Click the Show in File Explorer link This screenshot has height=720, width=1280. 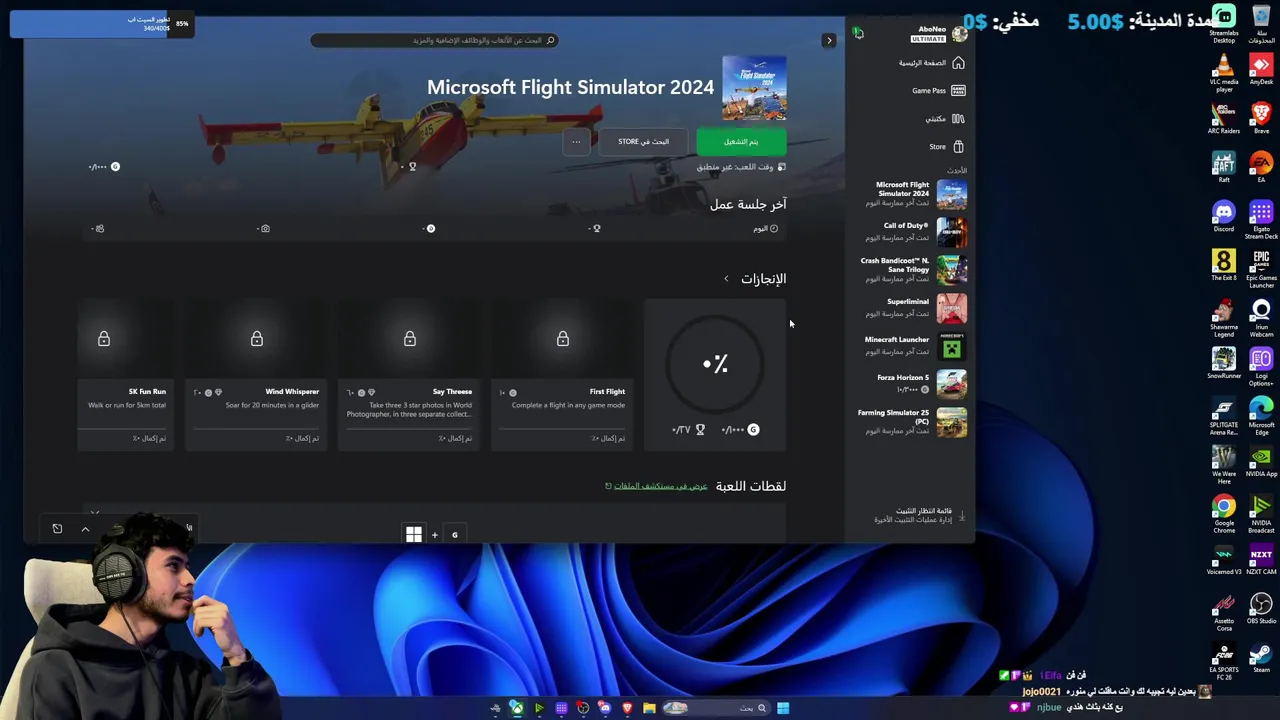click(656, 486)
